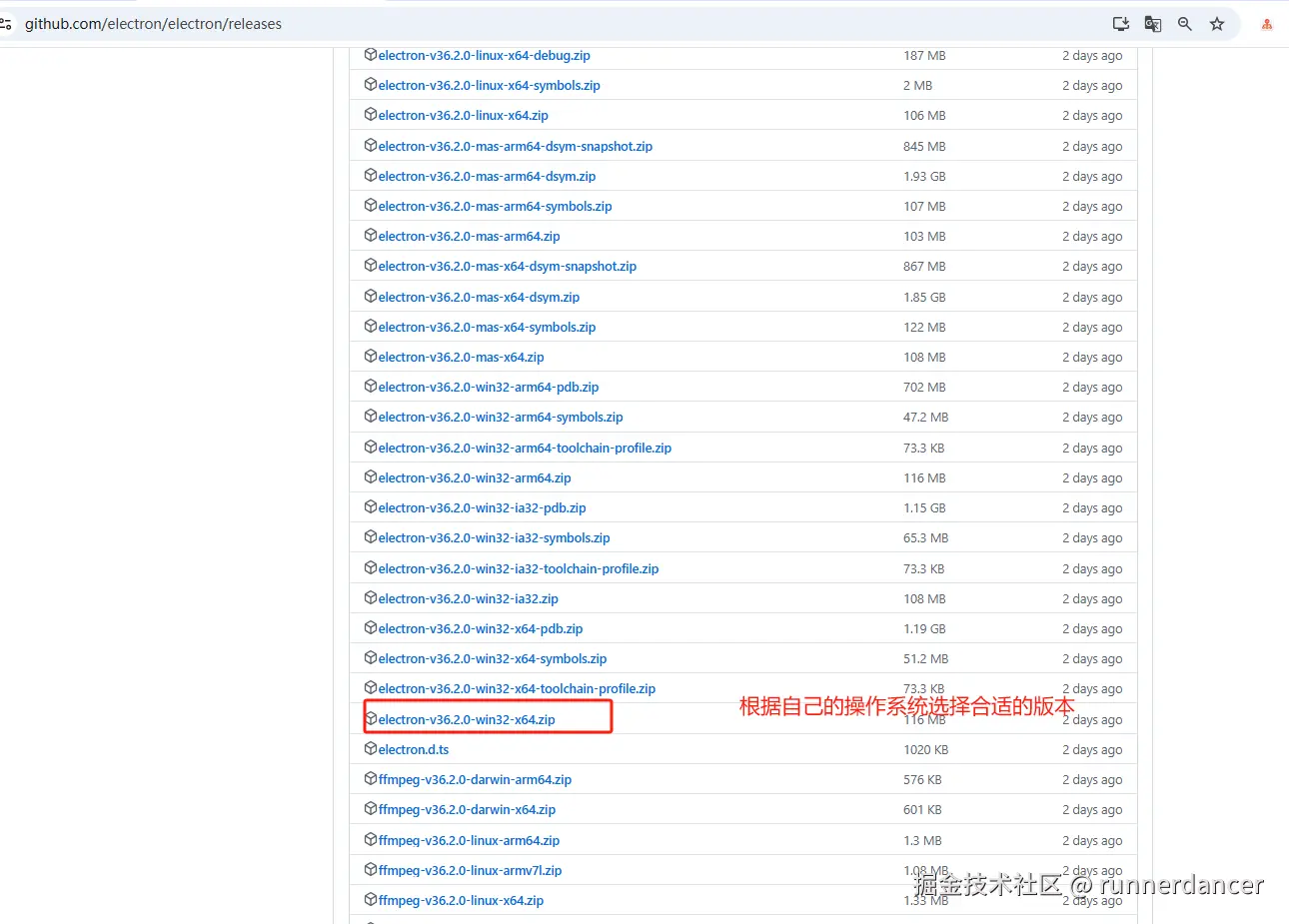The height and width of the screenshot is (924, 1289).
Task: Click the package icon beside electron-v36.2.0-linux-x64.zip
Action: coord(371,115)
